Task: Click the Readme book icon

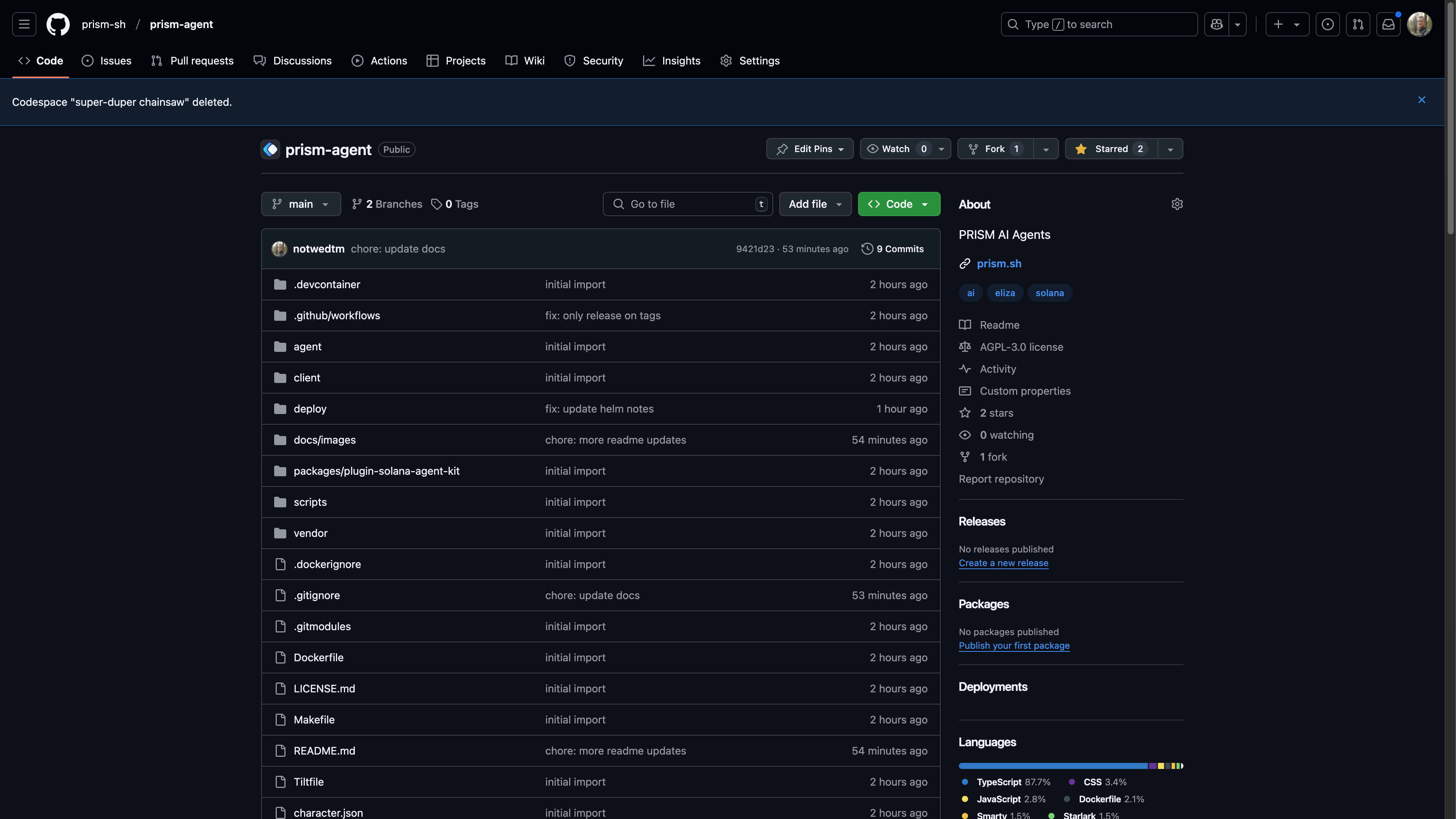Action: pos(965,325)
